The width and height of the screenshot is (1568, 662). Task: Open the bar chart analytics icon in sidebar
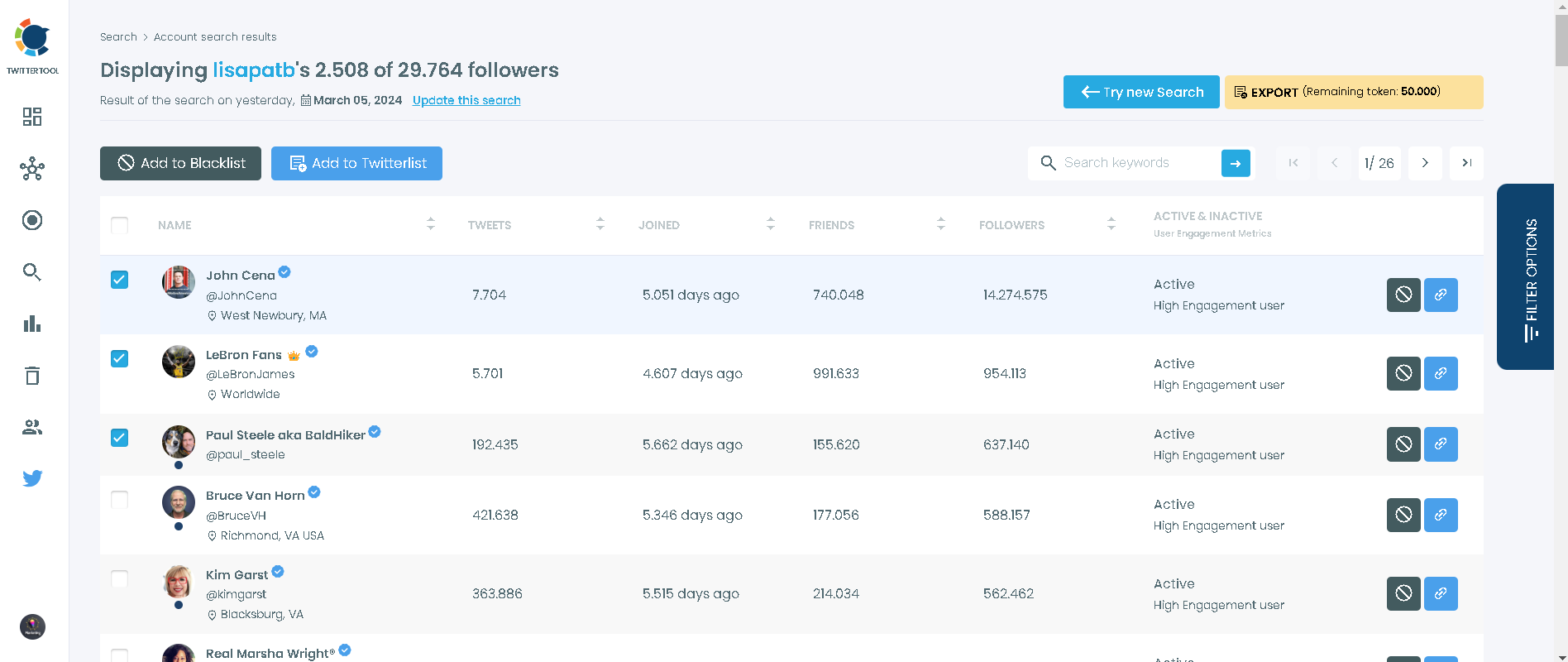(x=32, y=324)
